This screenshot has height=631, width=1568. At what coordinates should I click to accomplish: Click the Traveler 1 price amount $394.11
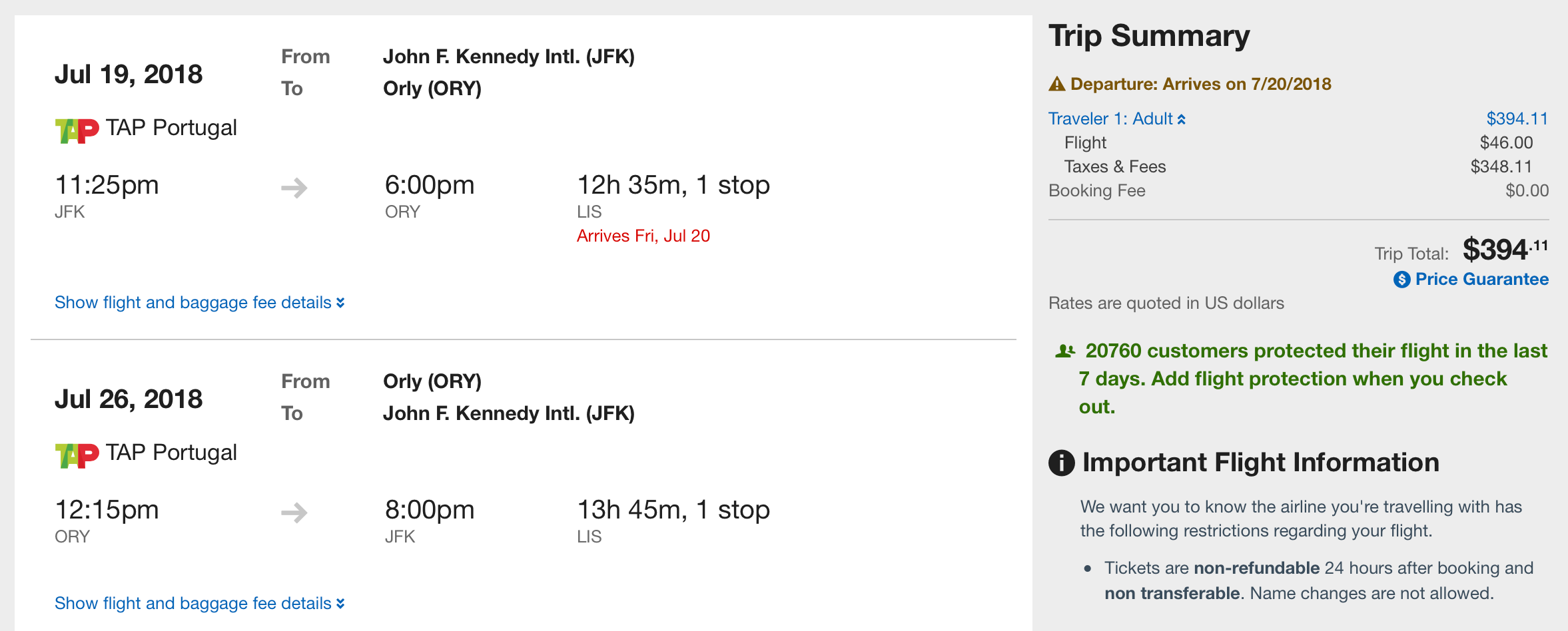click(1517, 119)
